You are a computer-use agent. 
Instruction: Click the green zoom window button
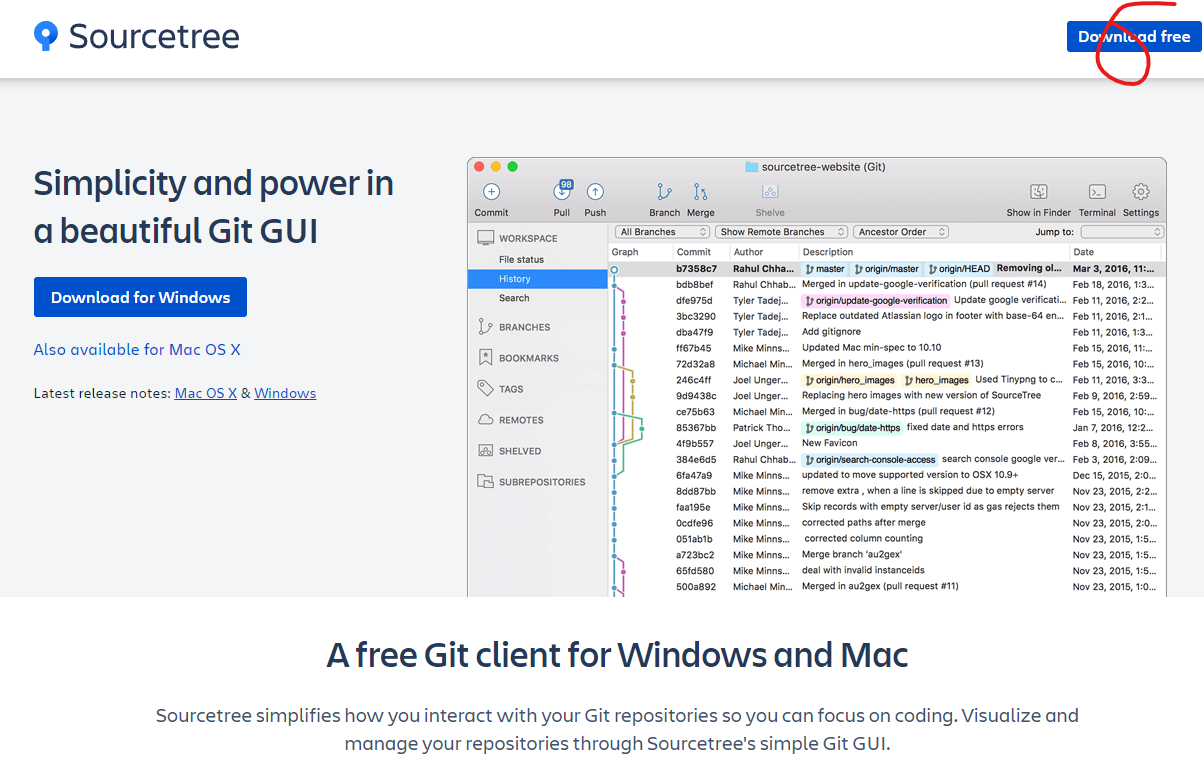[x=513, y=167]
